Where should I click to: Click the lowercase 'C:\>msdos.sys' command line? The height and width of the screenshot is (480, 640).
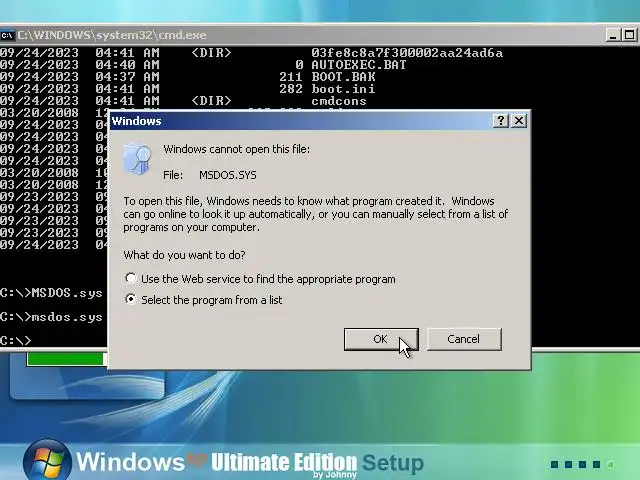51,317
